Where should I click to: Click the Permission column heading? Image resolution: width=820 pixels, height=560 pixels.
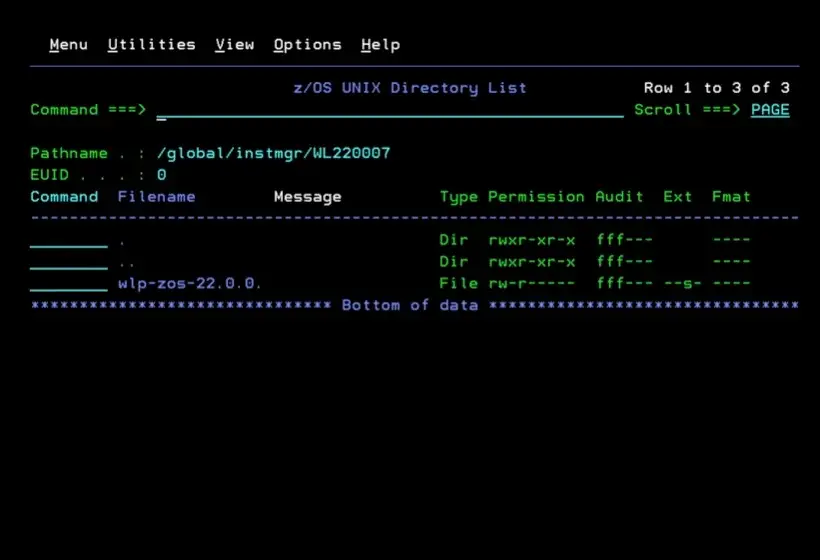point(536,197)
